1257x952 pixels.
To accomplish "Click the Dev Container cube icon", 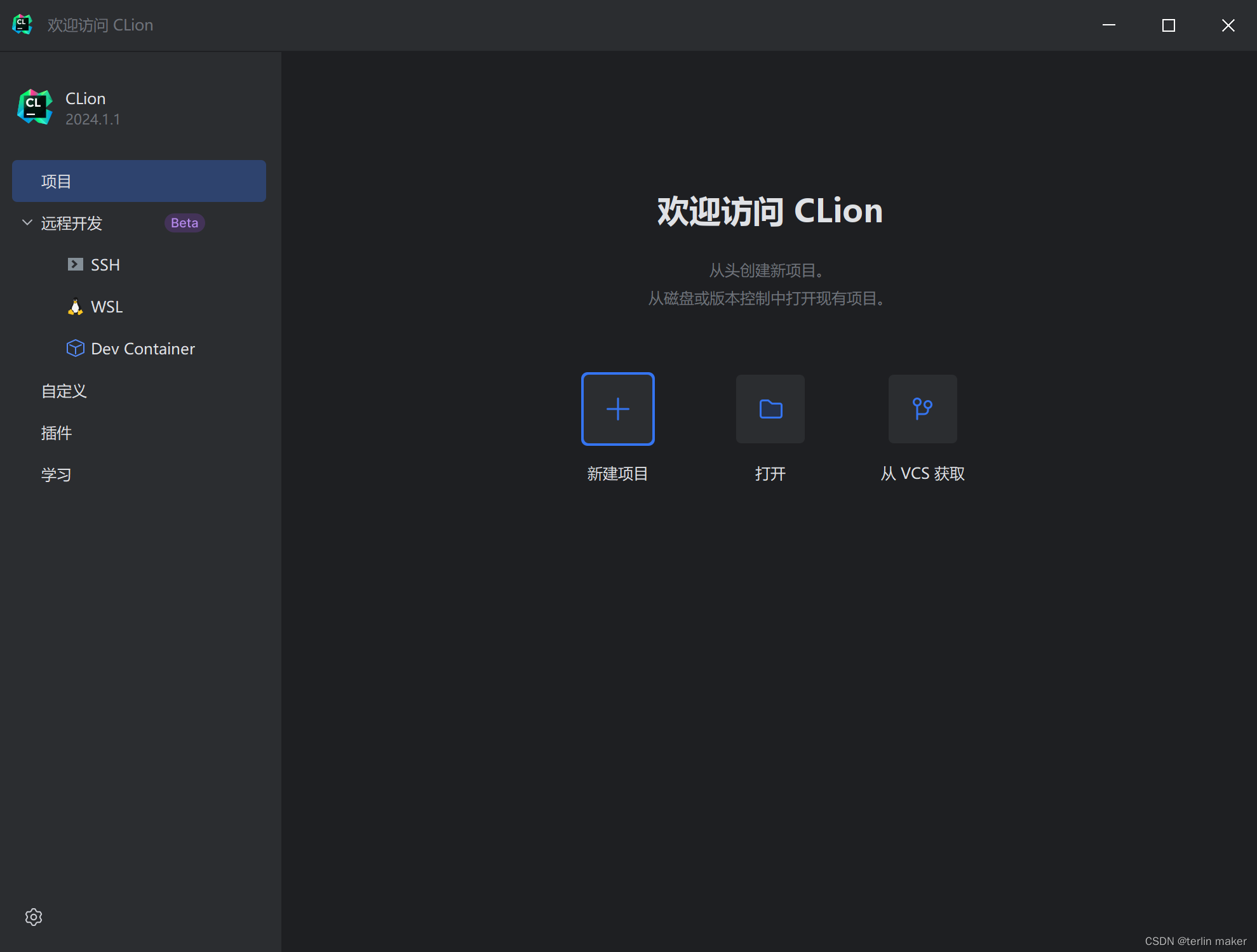I will tap(76, 348).
